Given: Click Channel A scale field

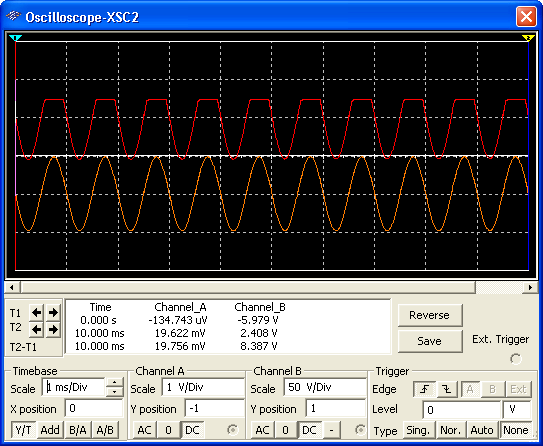Looking at the screenshot, I should click(x=203, y=387).
